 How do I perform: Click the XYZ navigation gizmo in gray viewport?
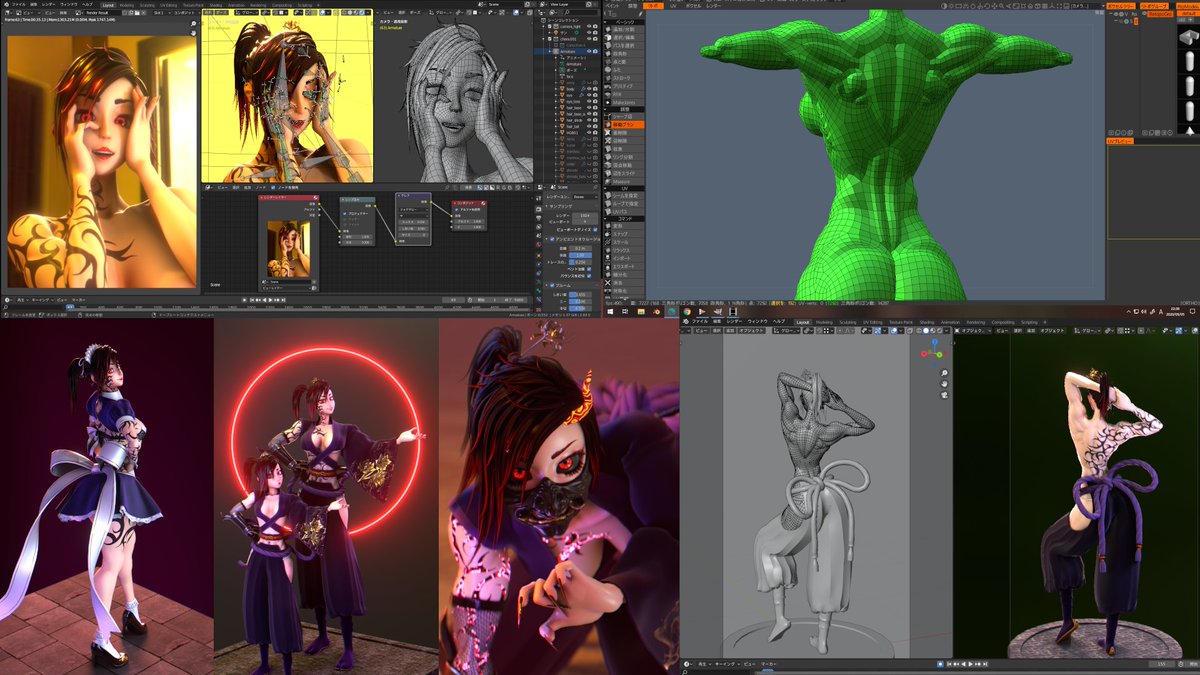935,354
